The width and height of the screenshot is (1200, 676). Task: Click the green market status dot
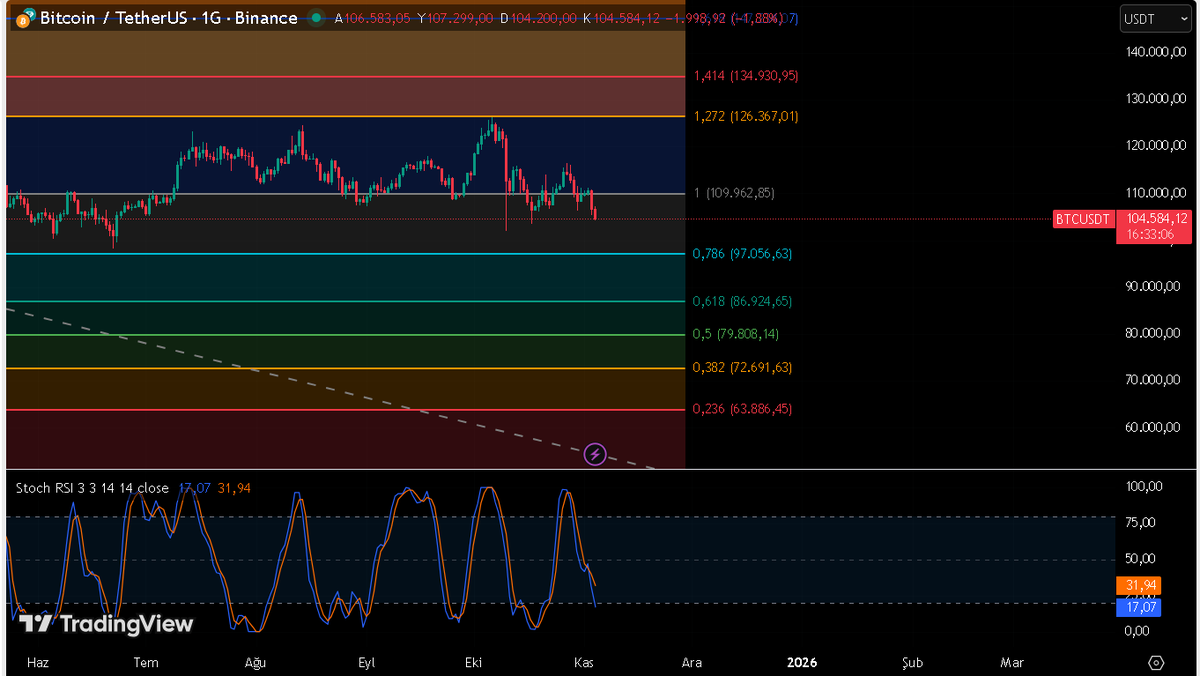point(317,18)
